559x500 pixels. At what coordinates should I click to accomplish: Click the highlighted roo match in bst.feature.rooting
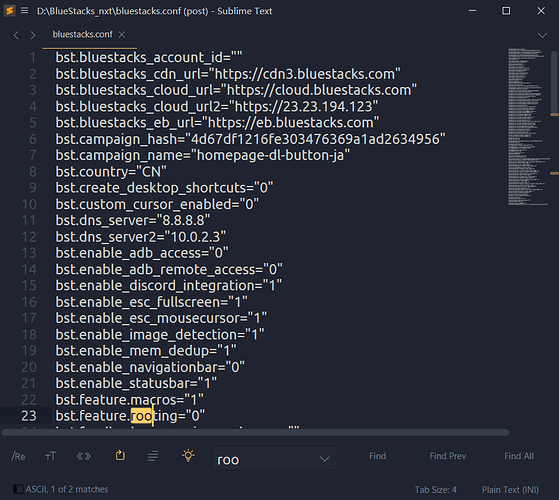click(142, 416)
